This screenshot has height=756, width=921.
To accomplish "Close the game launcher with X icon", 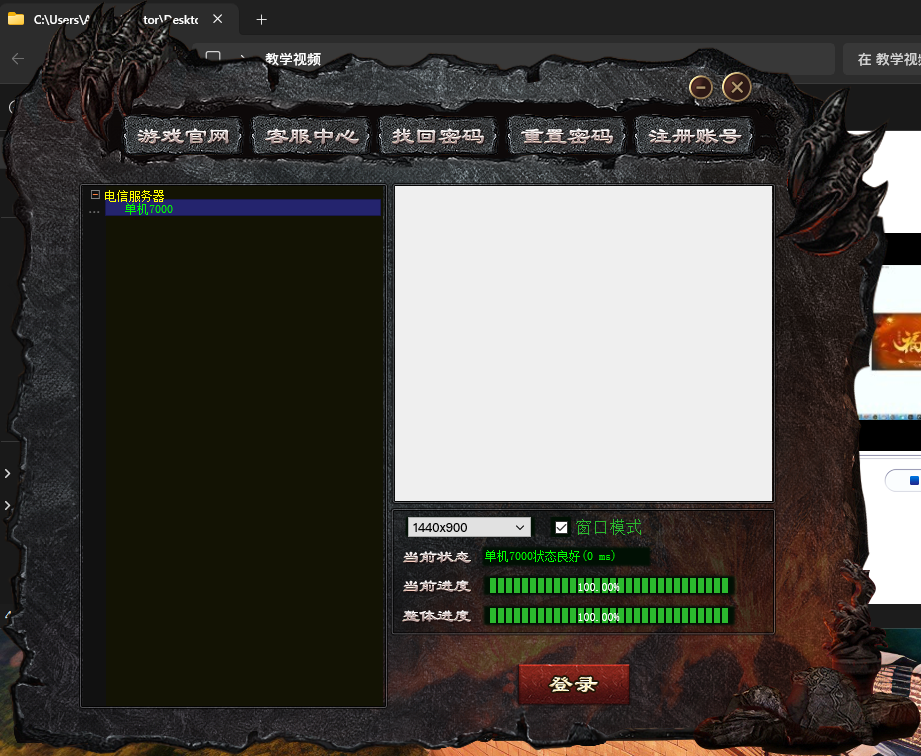I will pyautogui.click(x=736, y=88).
